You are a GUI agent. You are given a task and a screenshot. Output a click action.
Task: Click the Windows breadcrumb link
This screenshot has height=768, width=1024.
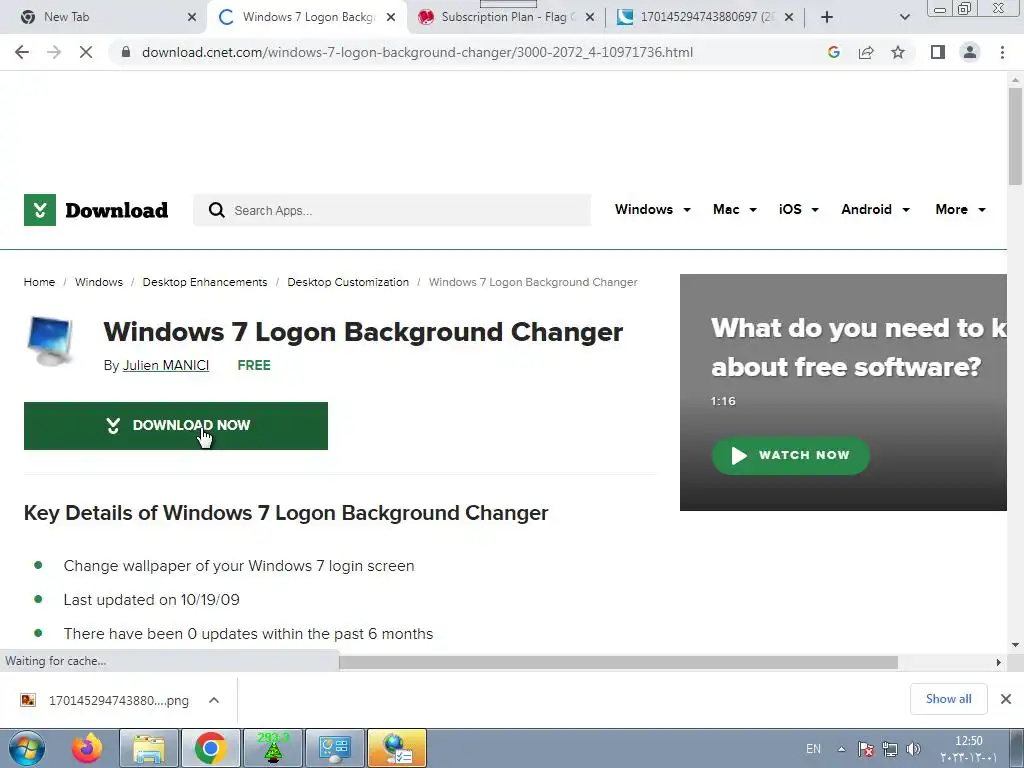pyautogui.click(x=99, y=282)
